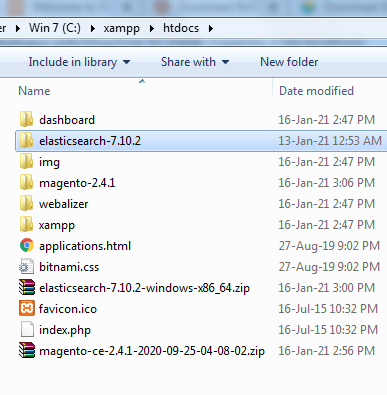Viewport: 387px width, 395px height.
Task: Click date 16-Jan-21 3:00 PM
Action: click(327, 288)
